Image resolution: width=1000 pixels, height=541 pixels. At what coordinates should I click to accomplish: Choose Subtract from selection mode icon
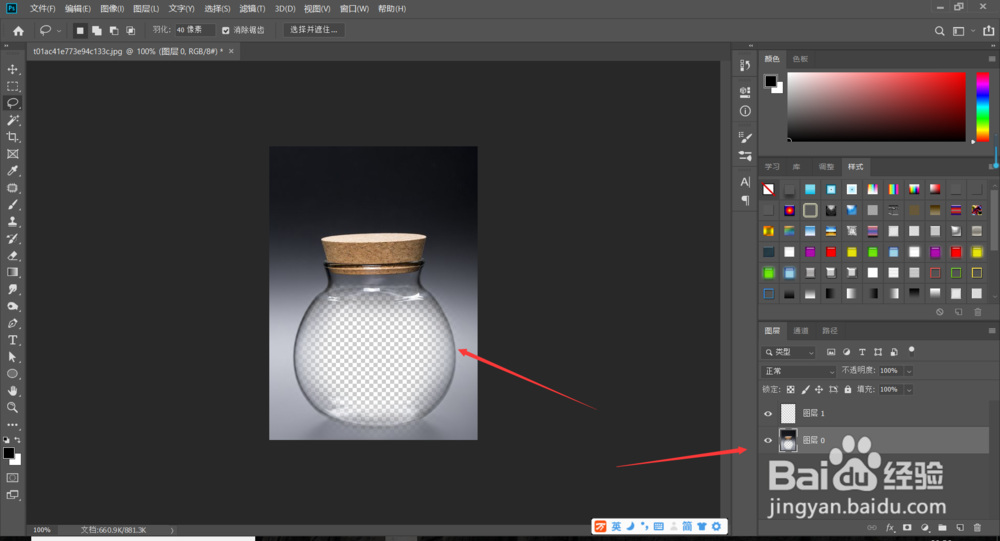pos(114,30)
